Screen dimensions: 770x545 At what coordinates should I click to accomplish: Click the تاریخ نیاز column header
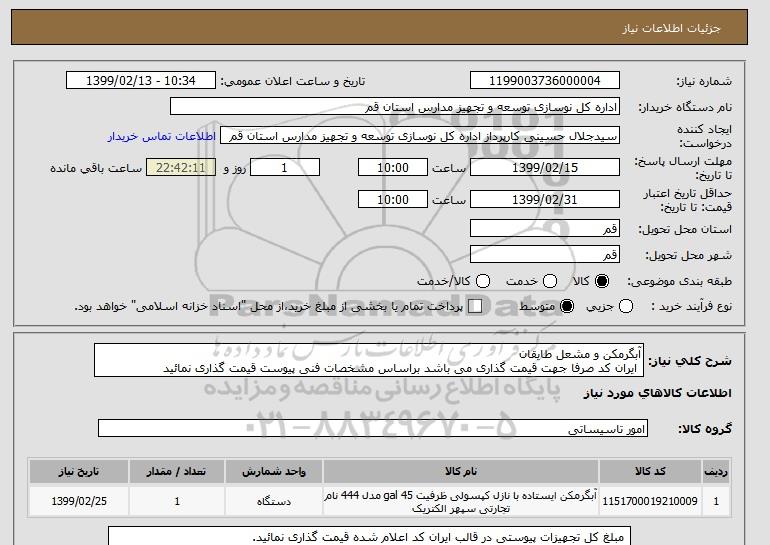79,471
